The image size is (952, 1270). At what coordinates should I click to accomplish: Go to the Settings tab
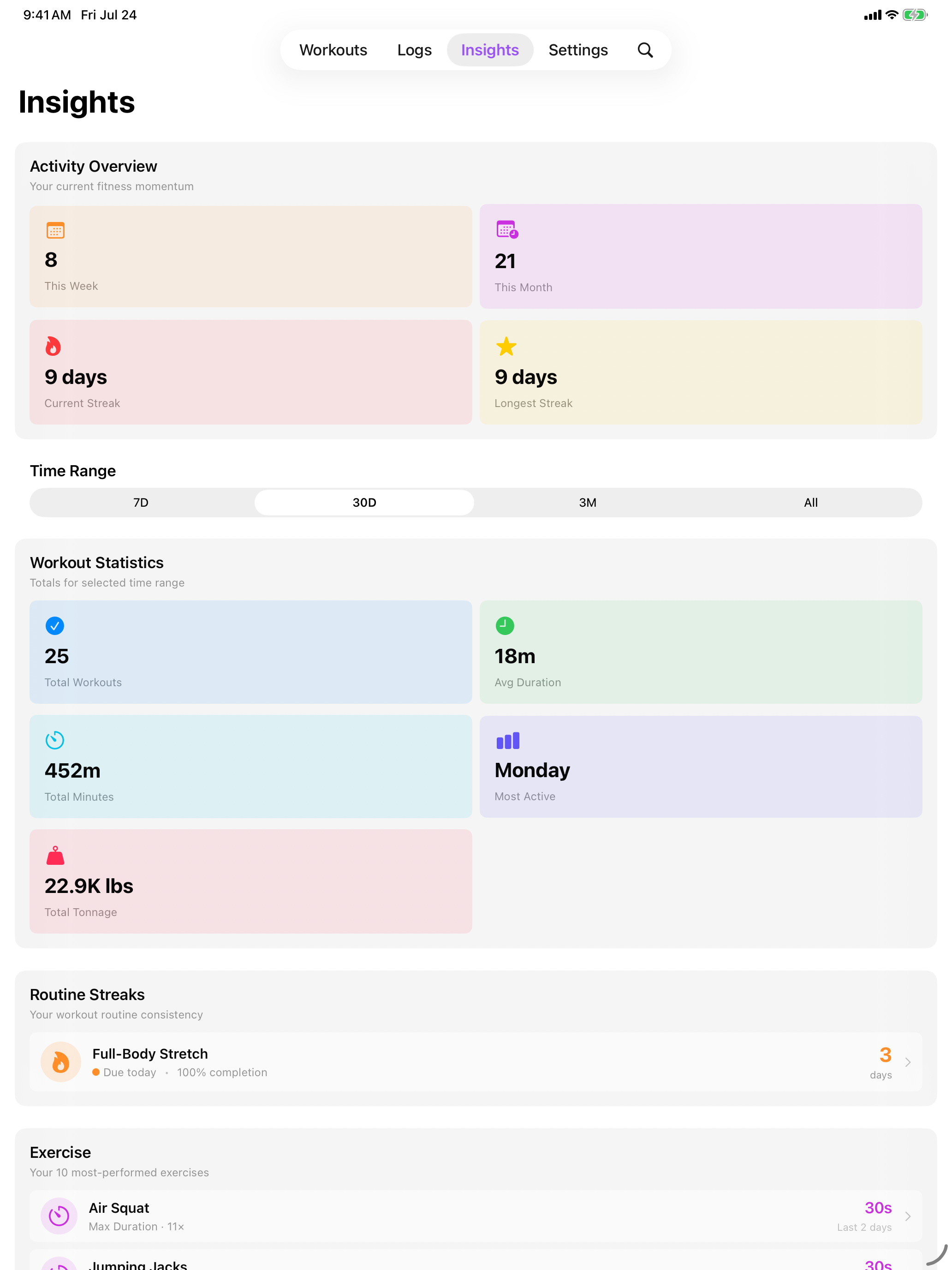pyautogui.click(x=578, y=50)
